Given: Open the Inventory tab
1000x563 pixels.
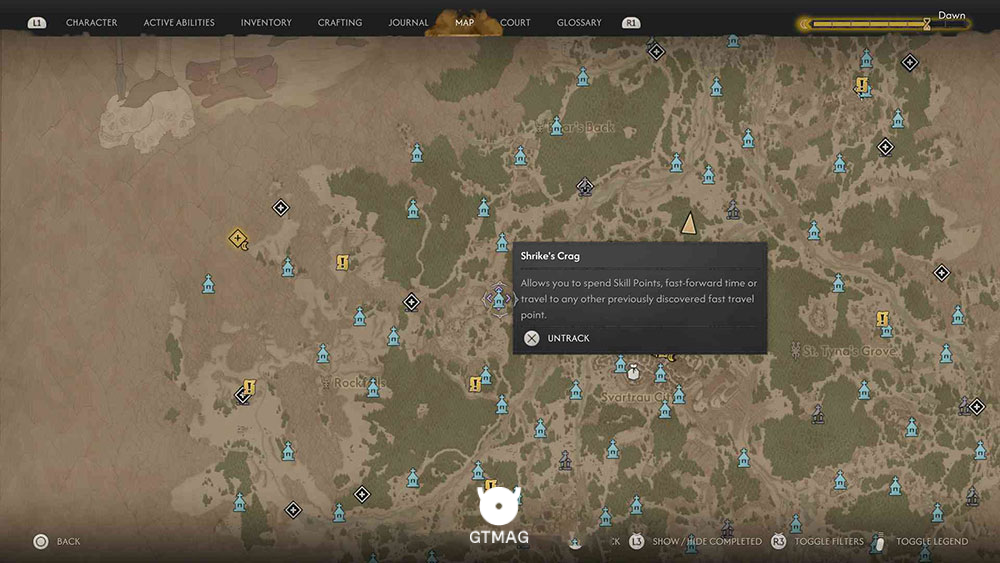Looking at the screenshot, I should pos(266,22).
